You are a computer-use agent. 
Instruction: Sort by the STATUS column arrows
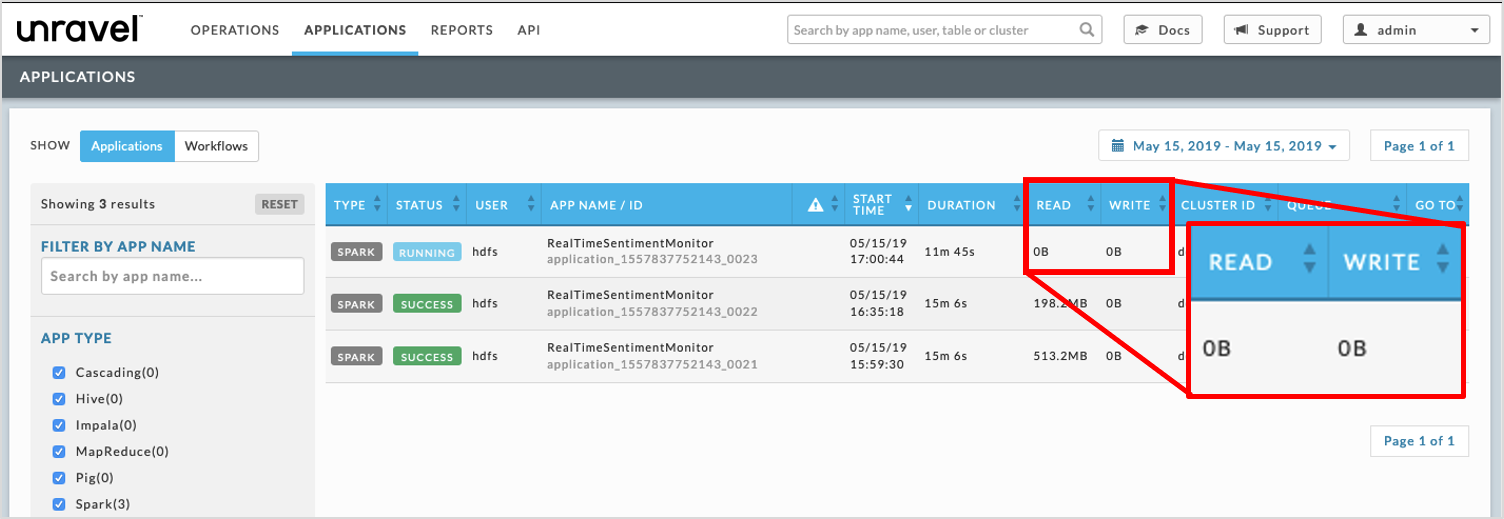456,205
